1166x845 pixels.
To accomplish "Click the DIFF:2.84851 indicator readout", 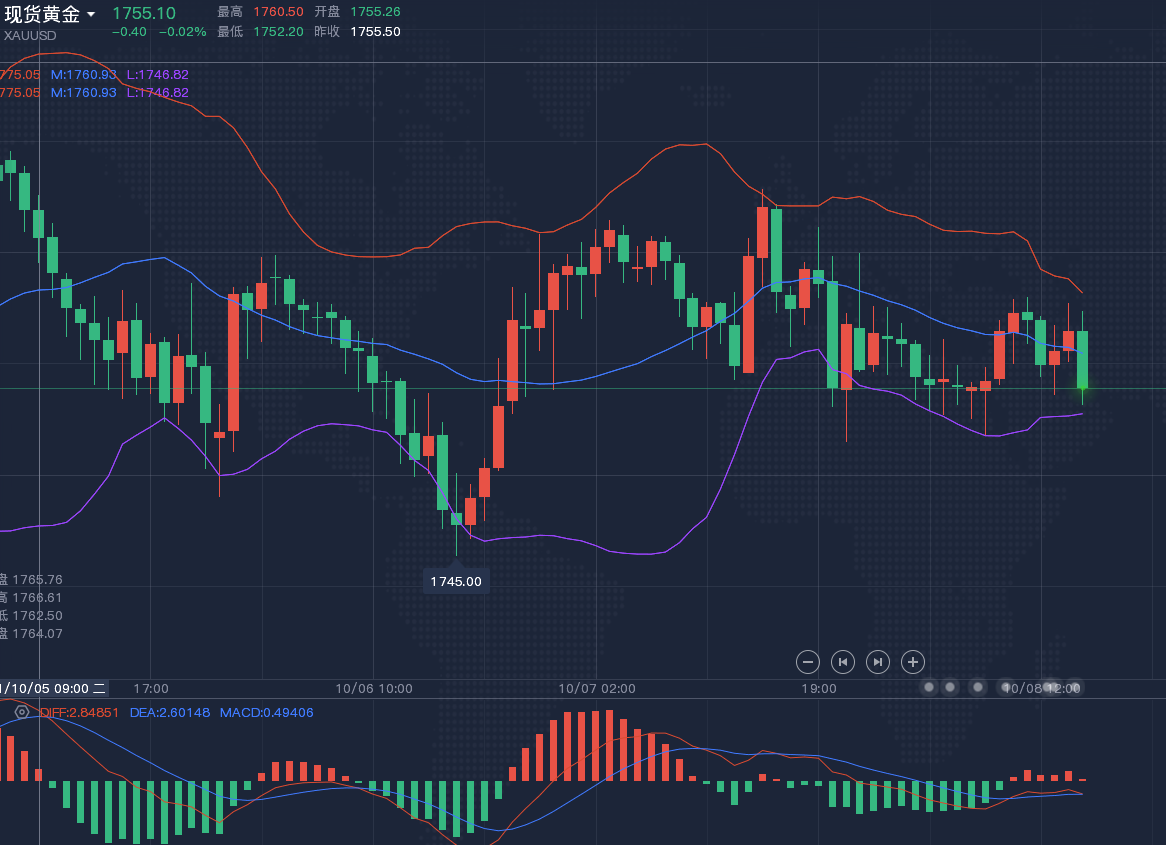I will [x=80, y=713].
